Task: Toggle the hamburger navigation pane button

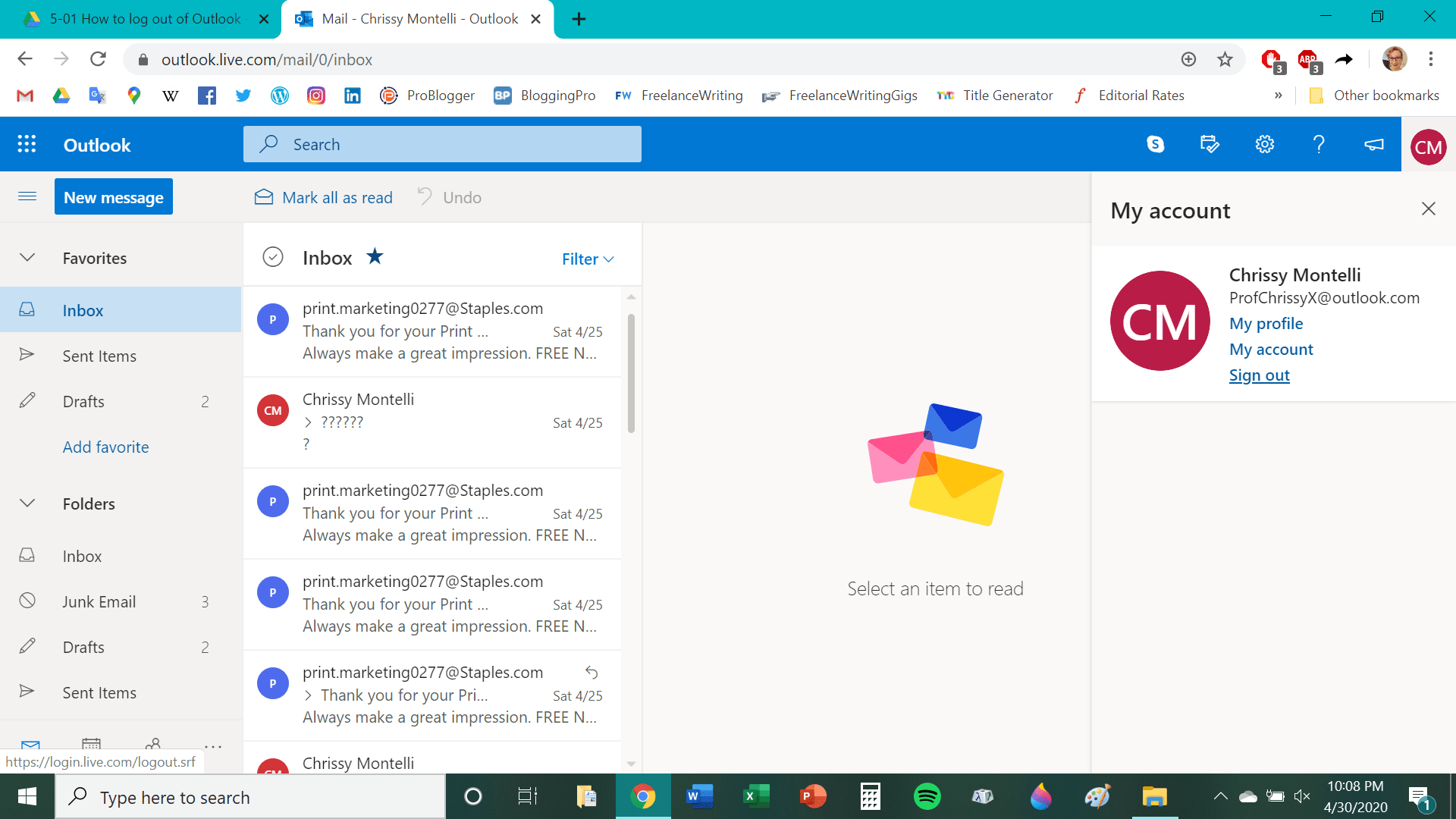Action: click(x=27, y=196)
